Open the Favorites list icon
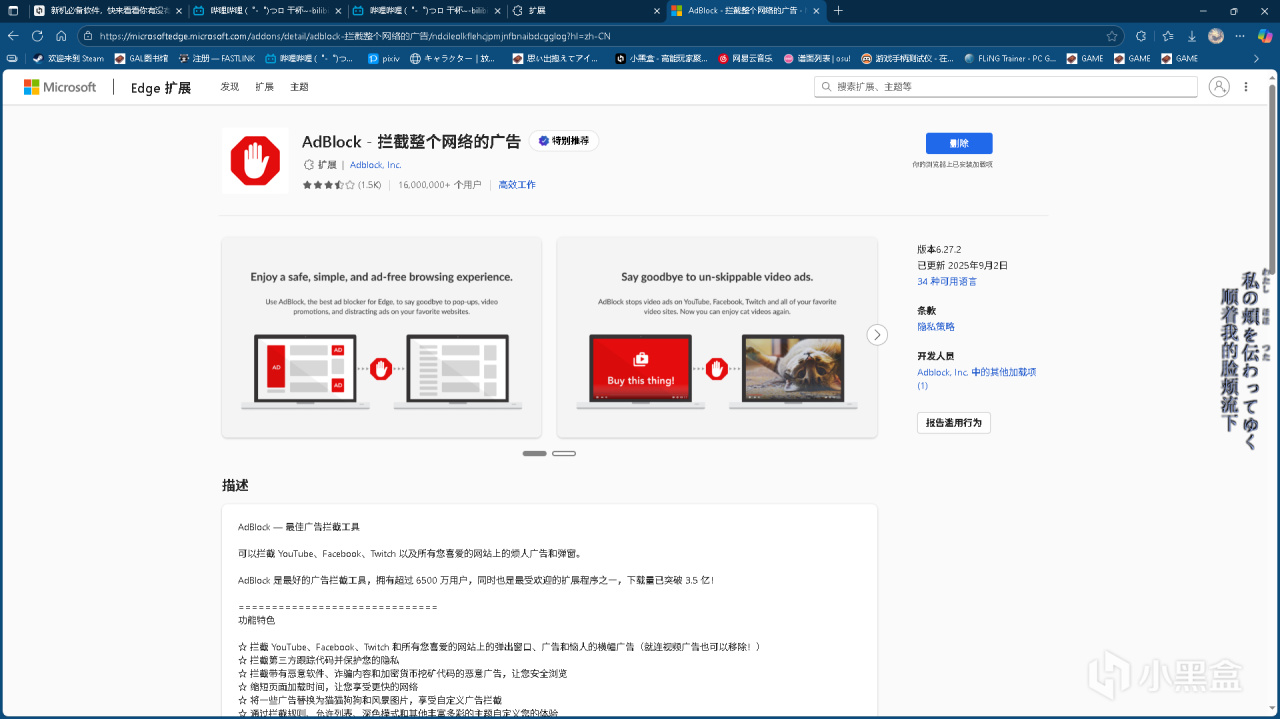Screen dimensions: 1280x719 [1168, 36]
